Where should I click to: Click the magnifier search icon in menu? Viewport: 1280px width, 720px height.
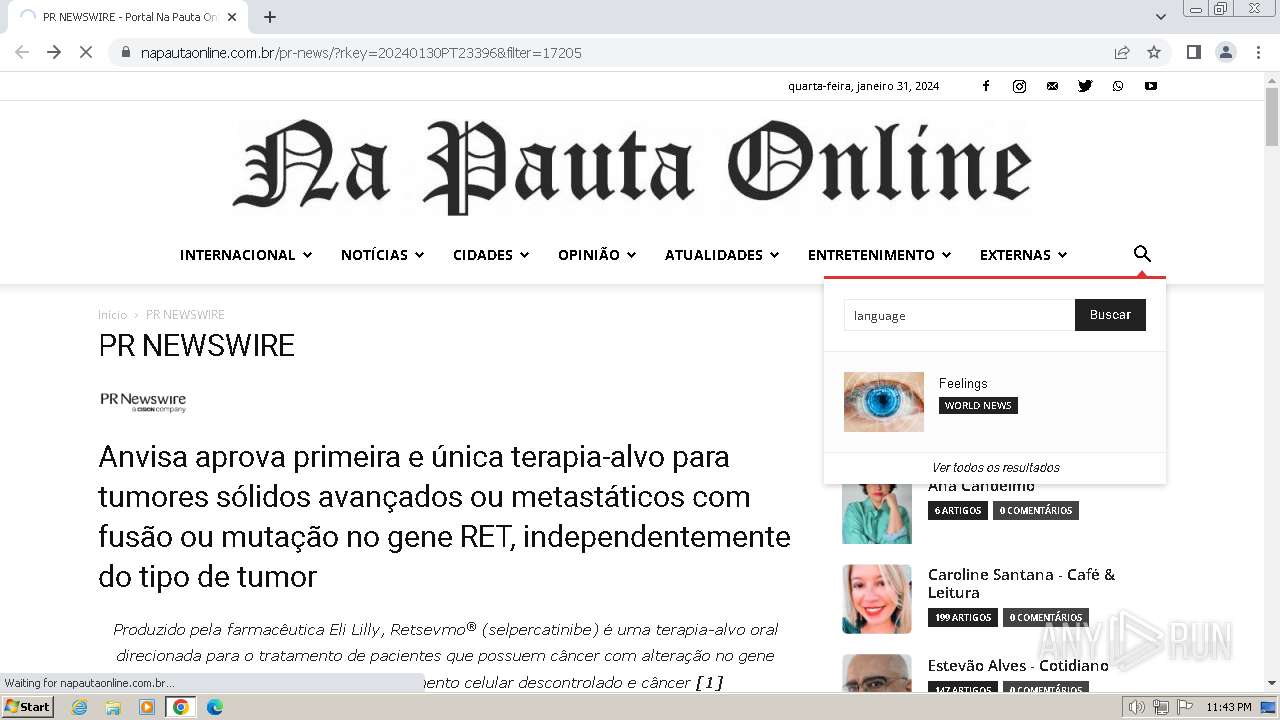[1142, 254]
